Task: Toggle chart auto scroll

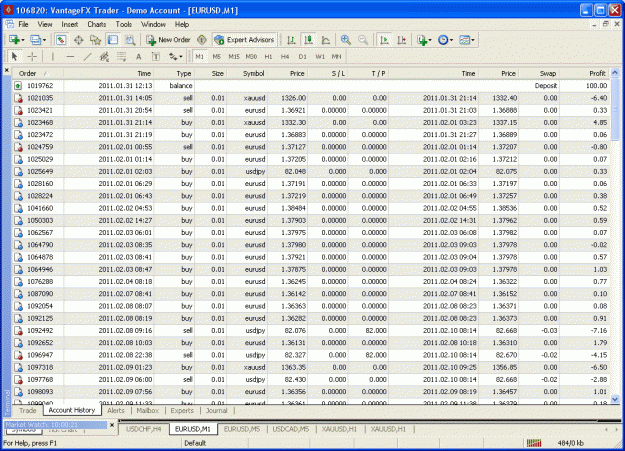Action: pos(384,40)
